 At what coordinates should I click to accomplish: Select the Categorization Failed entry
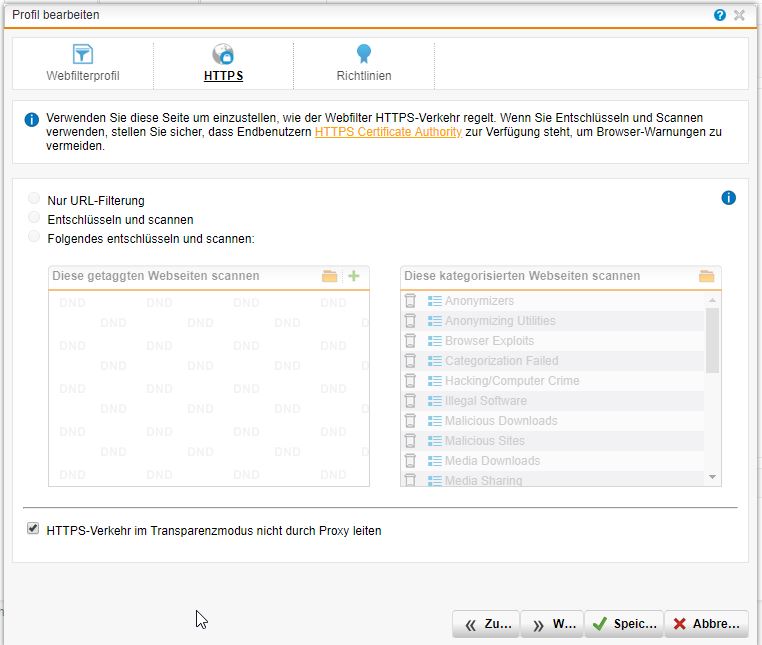(502, 361)
